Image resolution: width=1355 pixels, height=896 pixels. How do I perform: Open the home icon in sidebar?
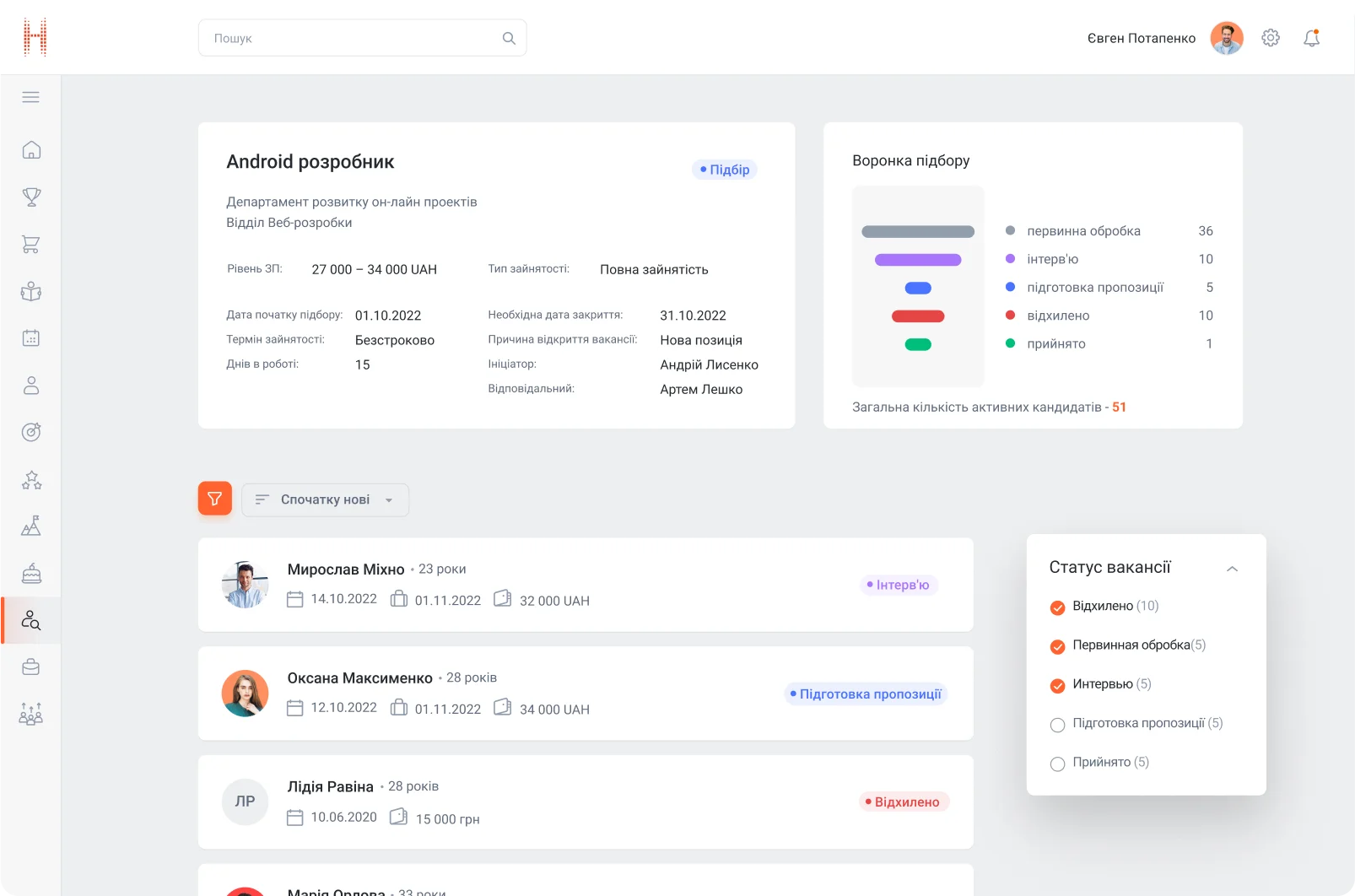(x=31, y=150)
